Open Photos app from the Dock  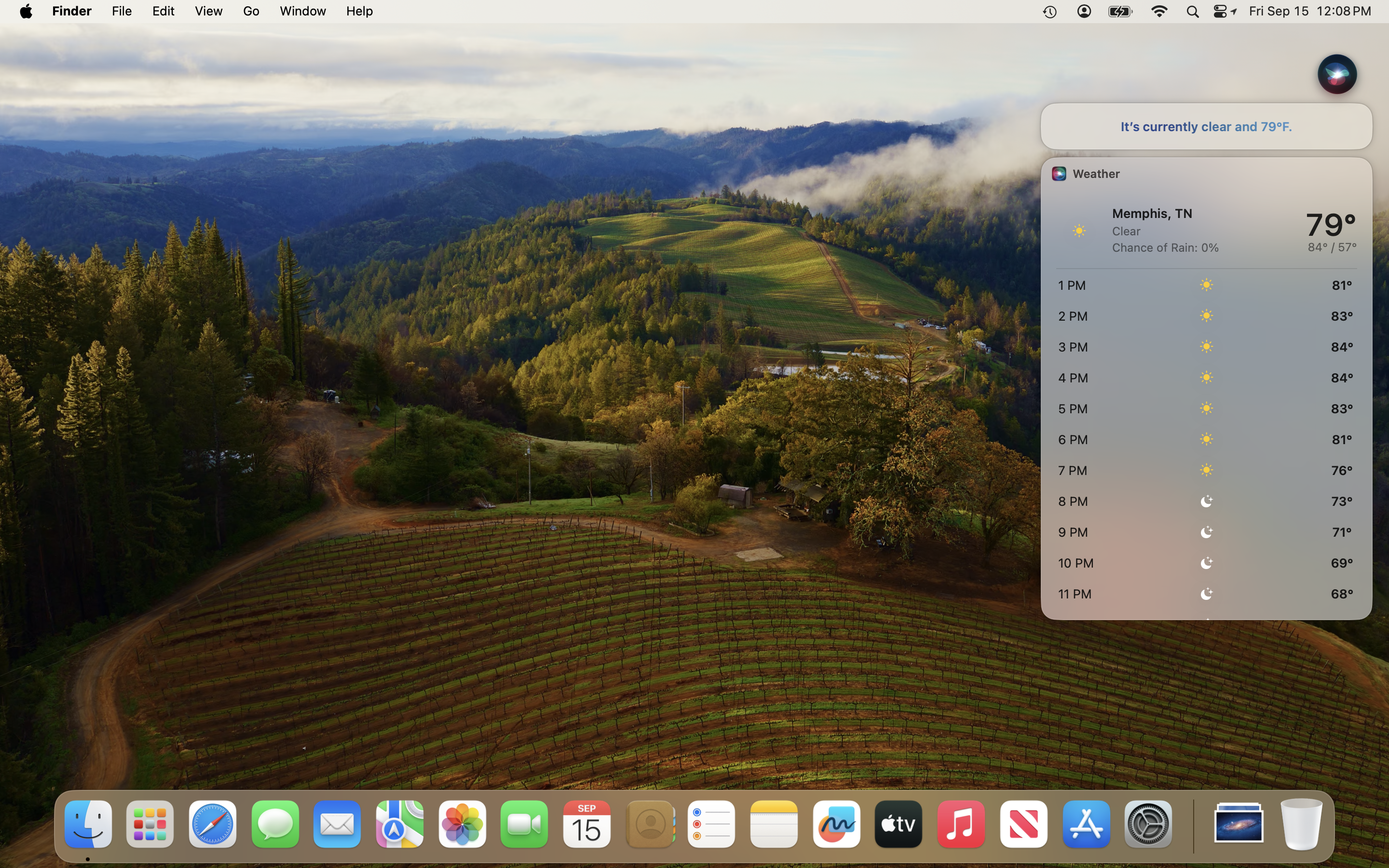pyautogui.click(x=462, y=825)
